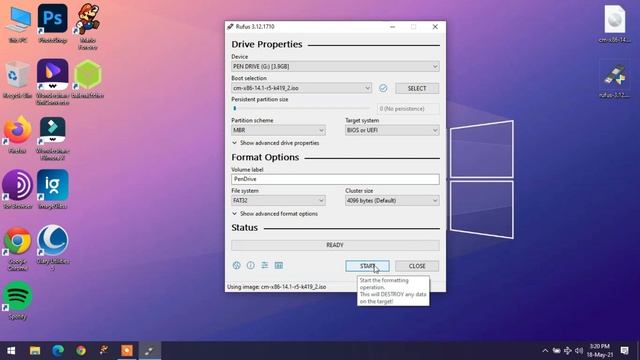
Task: Click SELECT to choose an ISO image
Action: pyautogui.click(x=417, y=88)
